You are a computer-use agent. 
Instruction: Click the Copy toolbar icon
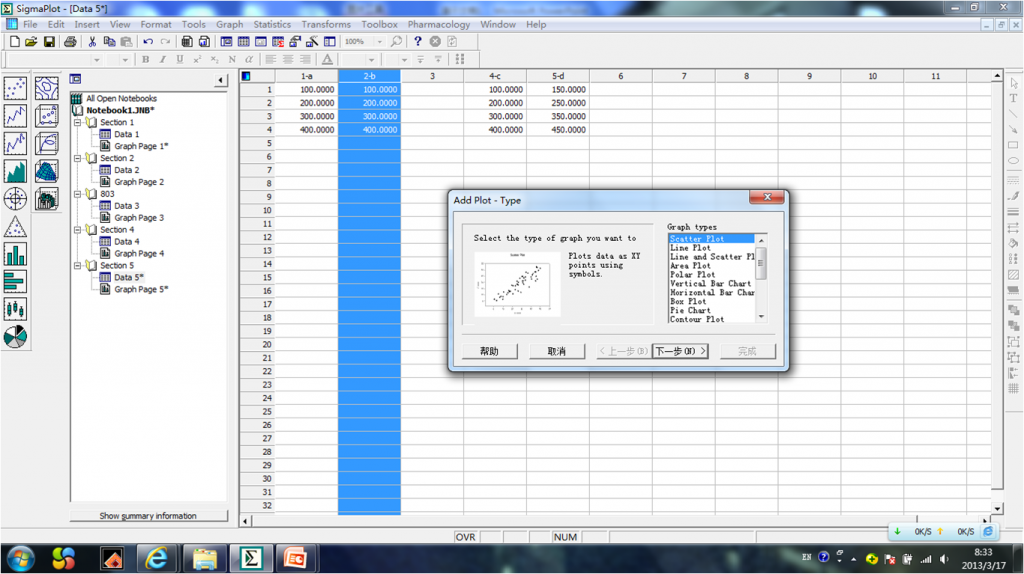109,41
